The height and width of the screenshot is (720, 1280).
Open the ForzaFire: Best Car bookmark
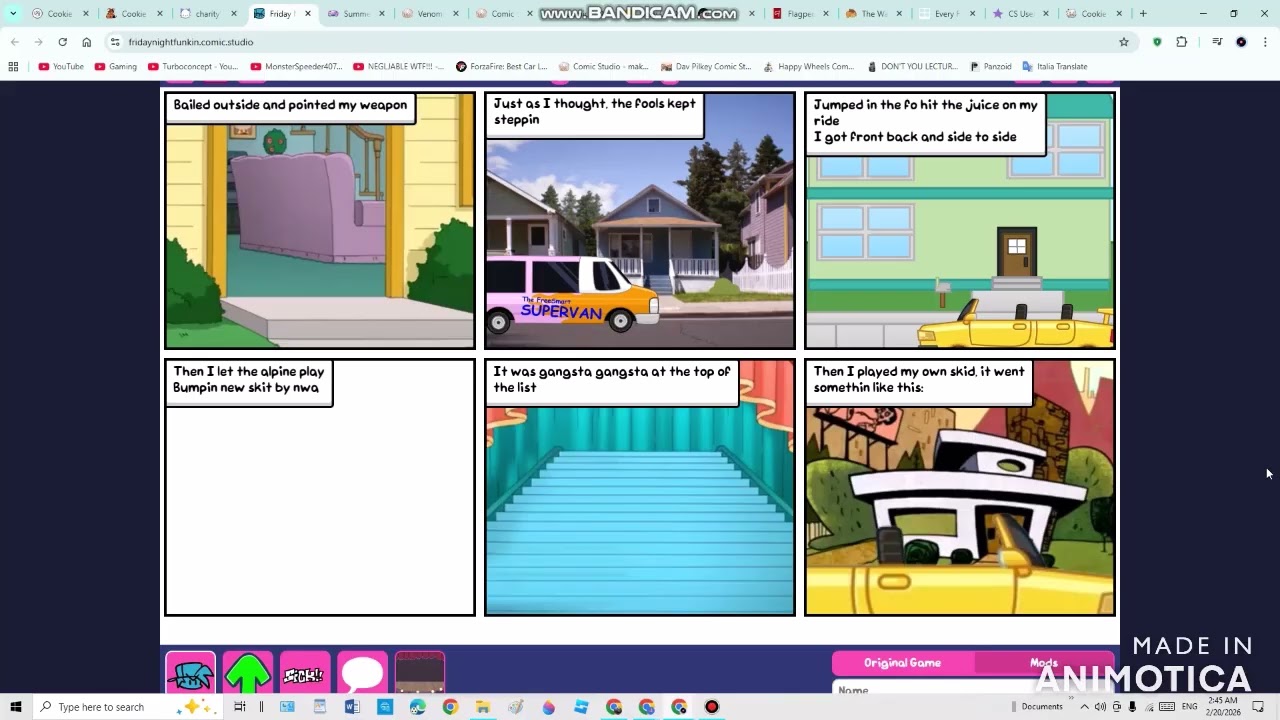tap(501, 67)
